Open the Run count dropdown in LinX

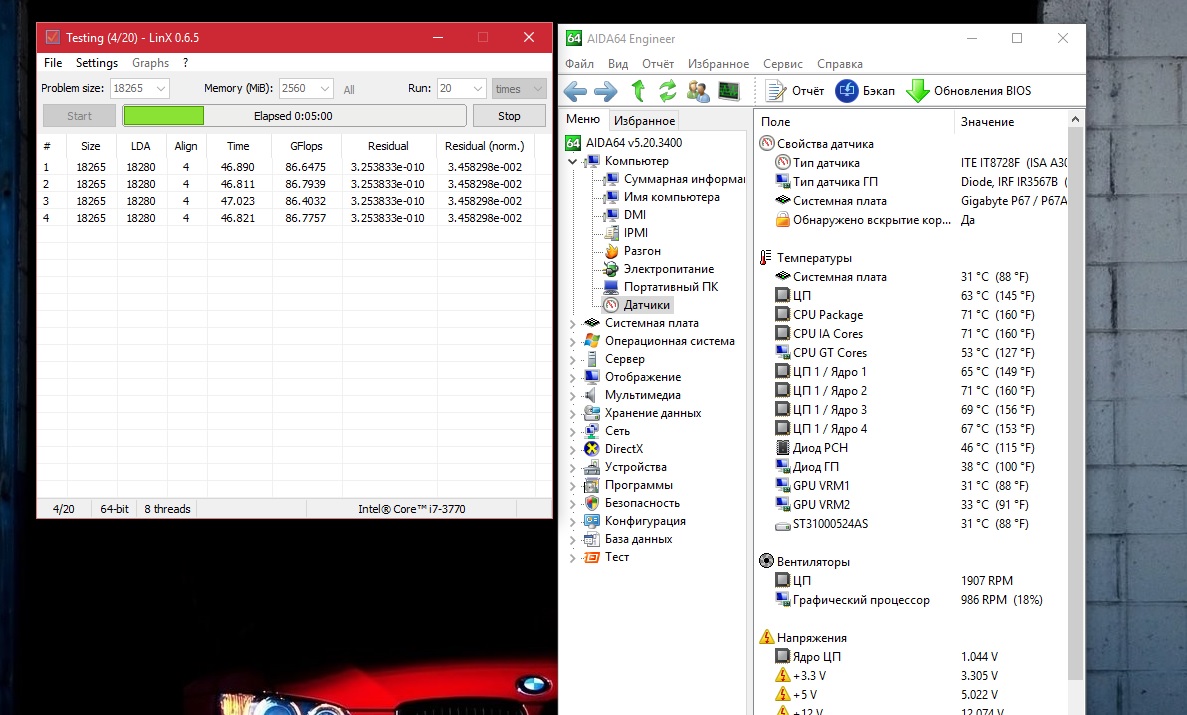click(478, 89)
